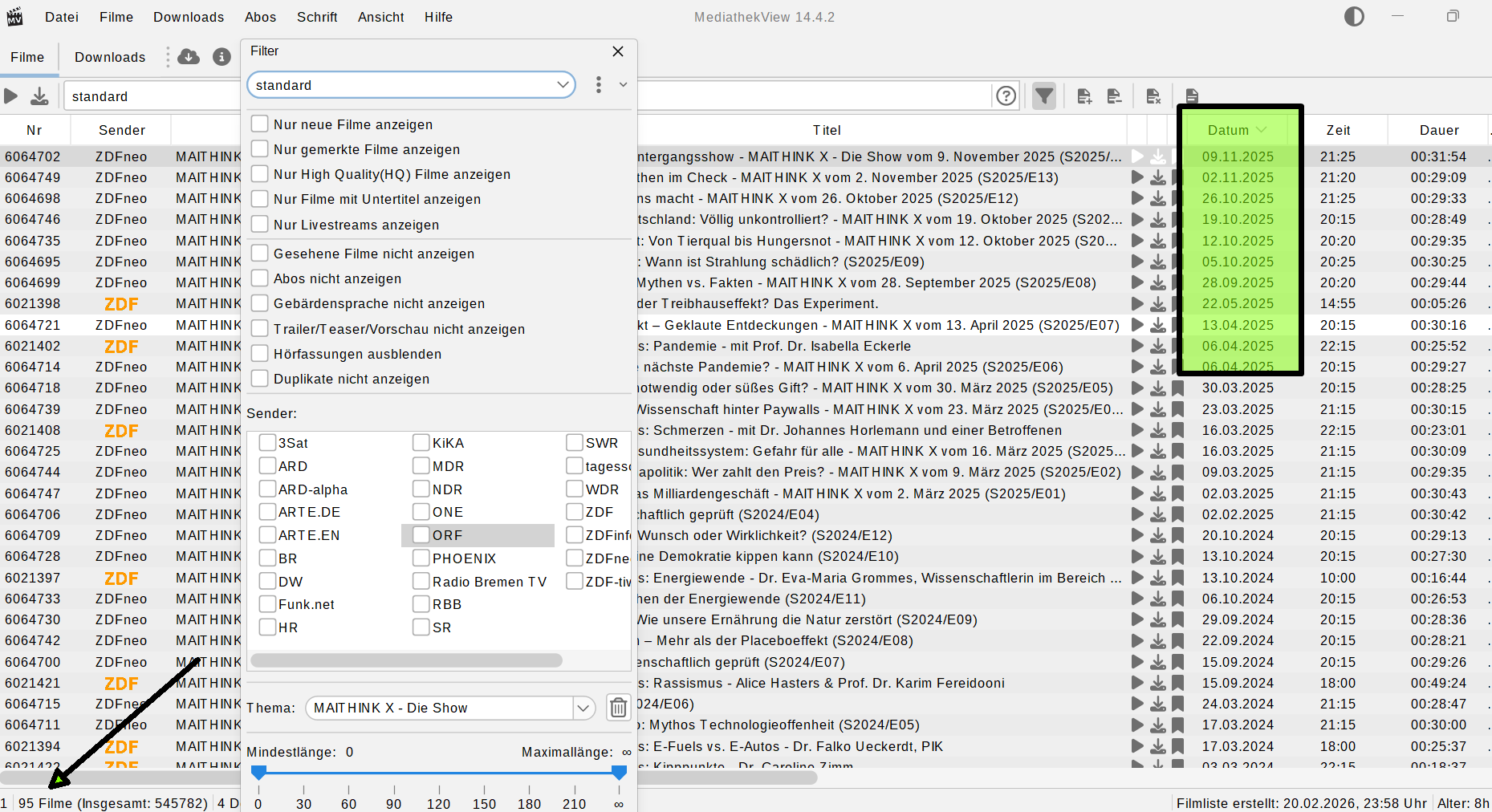Click the delete bookmarks document-x icon

(1153, 96)
